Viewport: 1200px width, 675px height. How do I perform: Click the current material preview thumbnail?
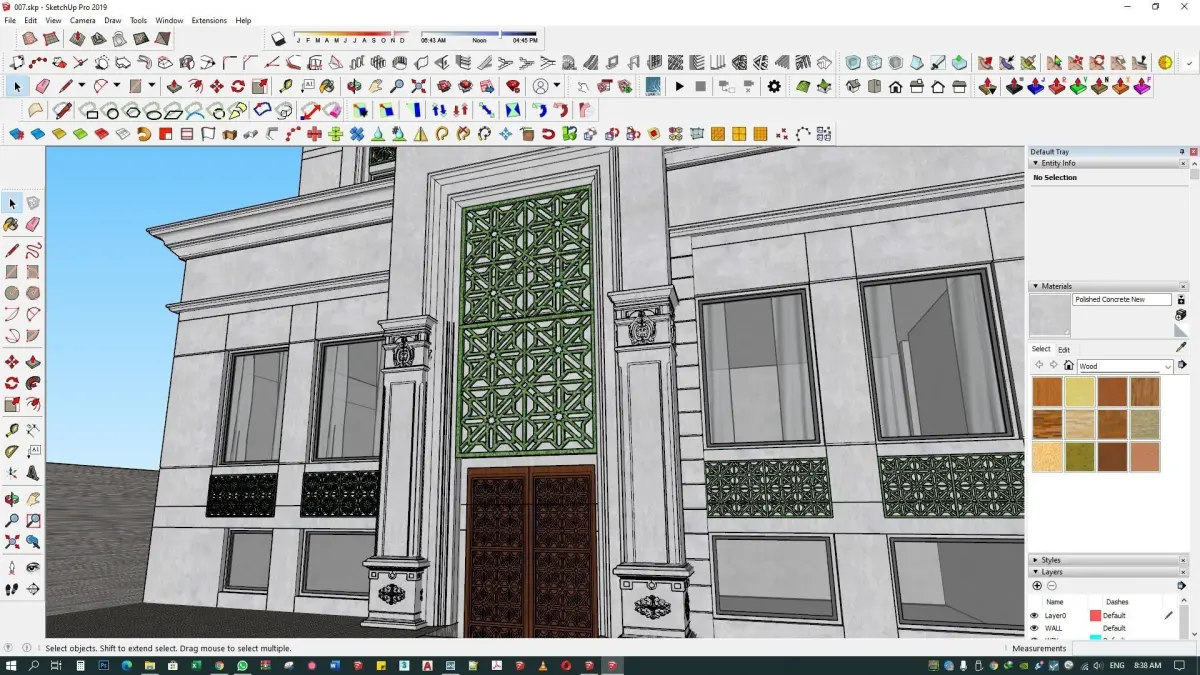click(1049, 315)
